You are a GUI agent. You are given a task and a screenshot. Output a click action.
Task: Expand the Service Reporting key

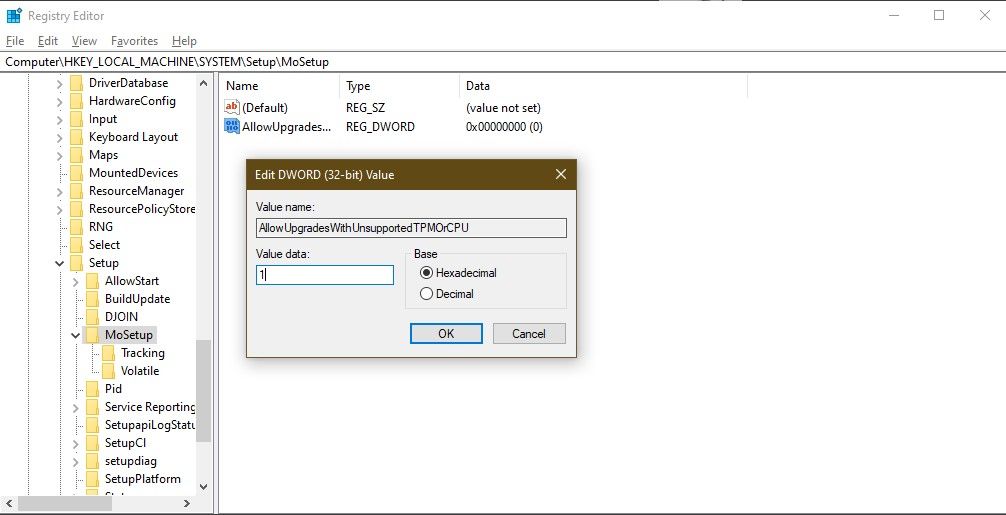click(76, 407)
